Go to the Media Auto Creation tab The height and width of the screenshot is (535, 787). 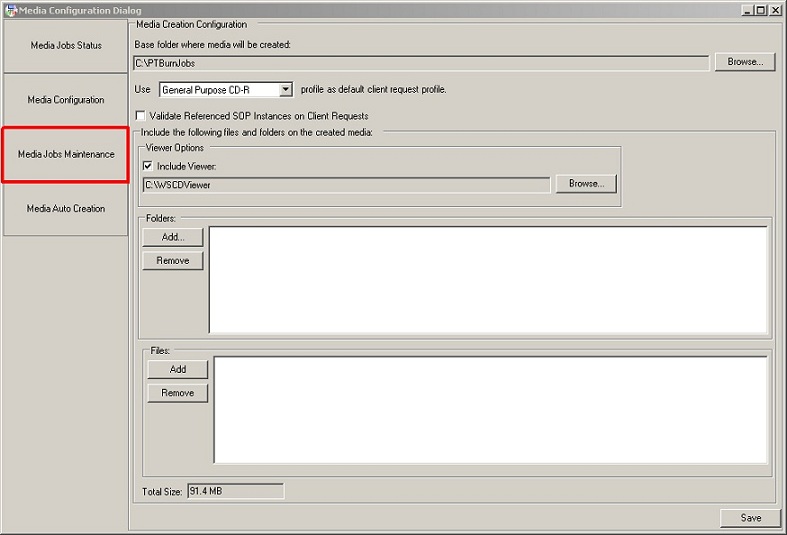66,209
